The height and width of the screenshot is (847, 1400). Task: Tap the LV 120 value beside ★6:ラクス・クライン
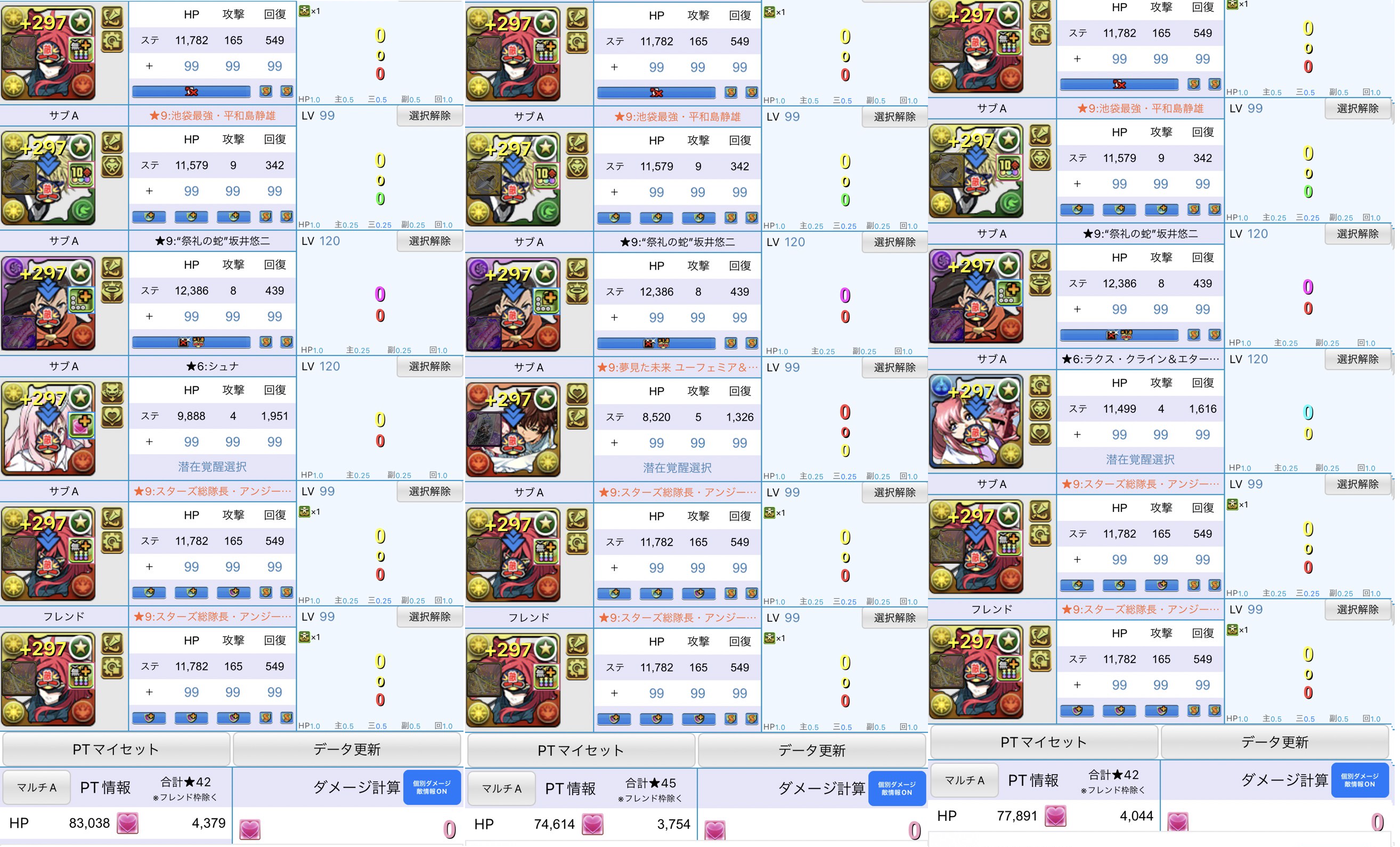pos(1248,359)
